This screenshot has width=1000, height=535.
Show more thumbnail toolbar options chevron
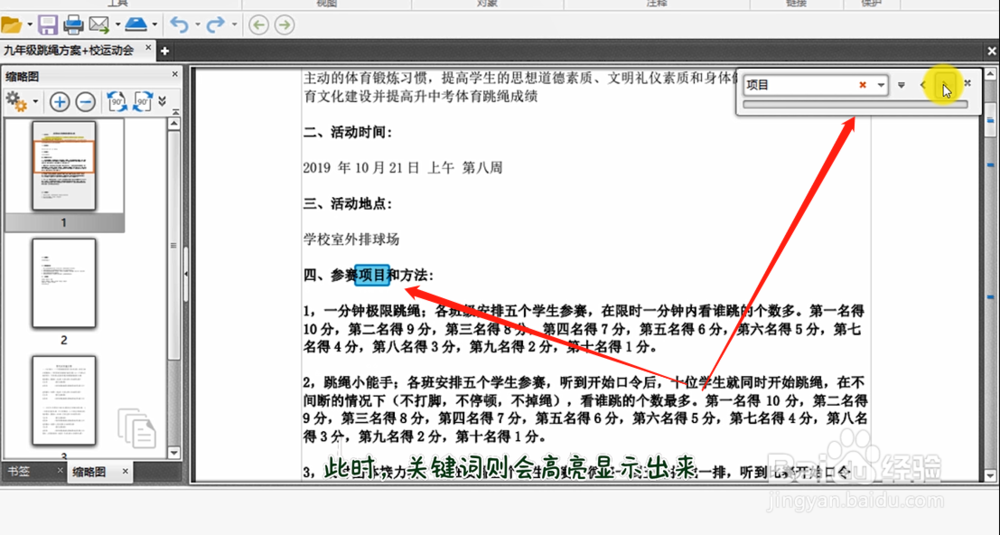click(x=162, y=101)
